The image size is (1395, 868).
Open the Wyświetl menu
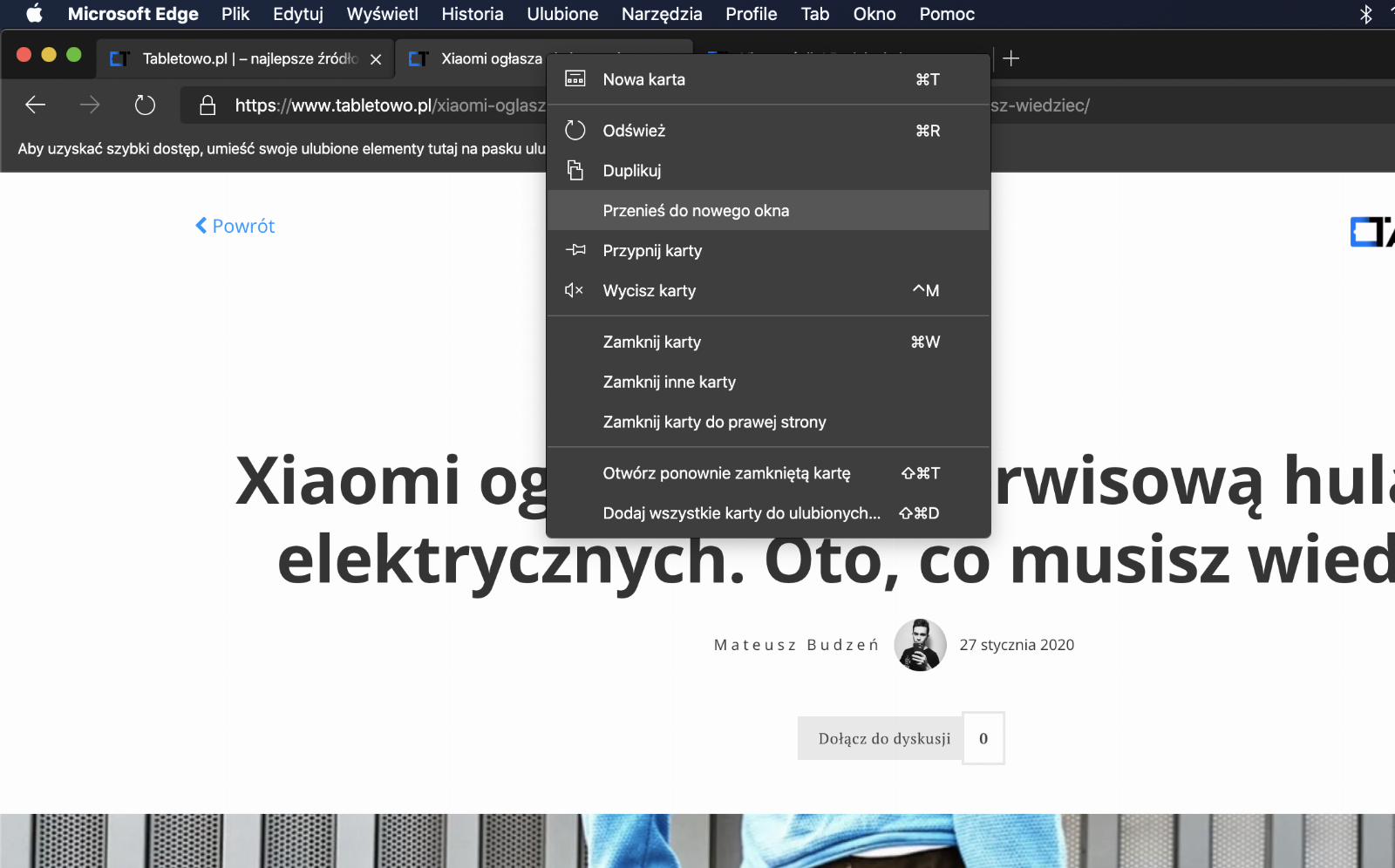(383, 14)
